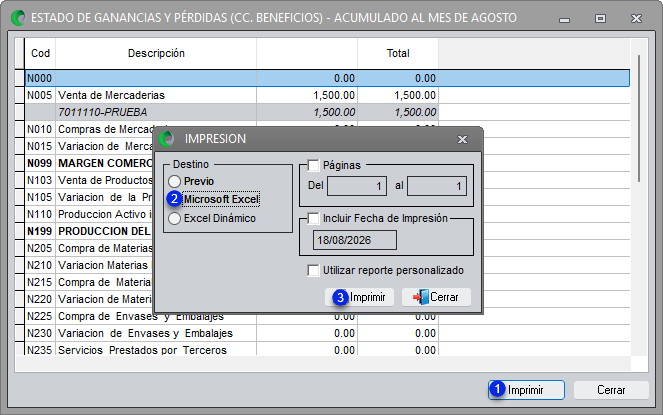Viewport: 663px width, 415px height.
Task: Click the Cod column header
Action: click(40, 53)
